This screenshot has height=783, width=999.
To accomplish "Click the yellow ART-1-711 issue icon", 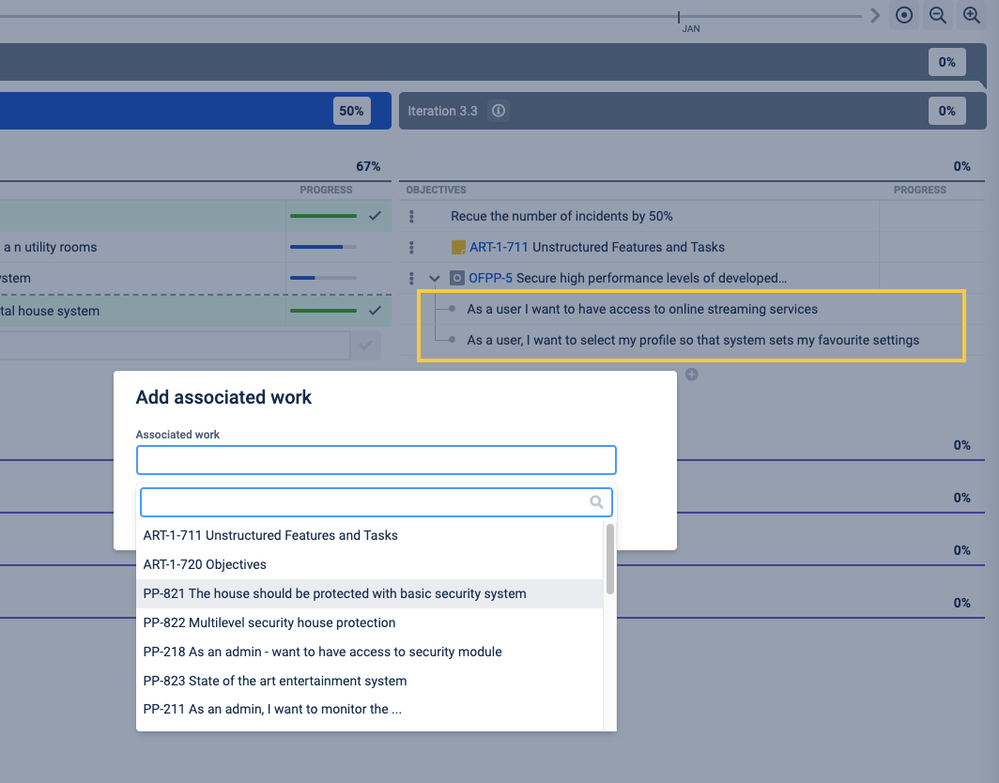I will (x=458, y=247).
